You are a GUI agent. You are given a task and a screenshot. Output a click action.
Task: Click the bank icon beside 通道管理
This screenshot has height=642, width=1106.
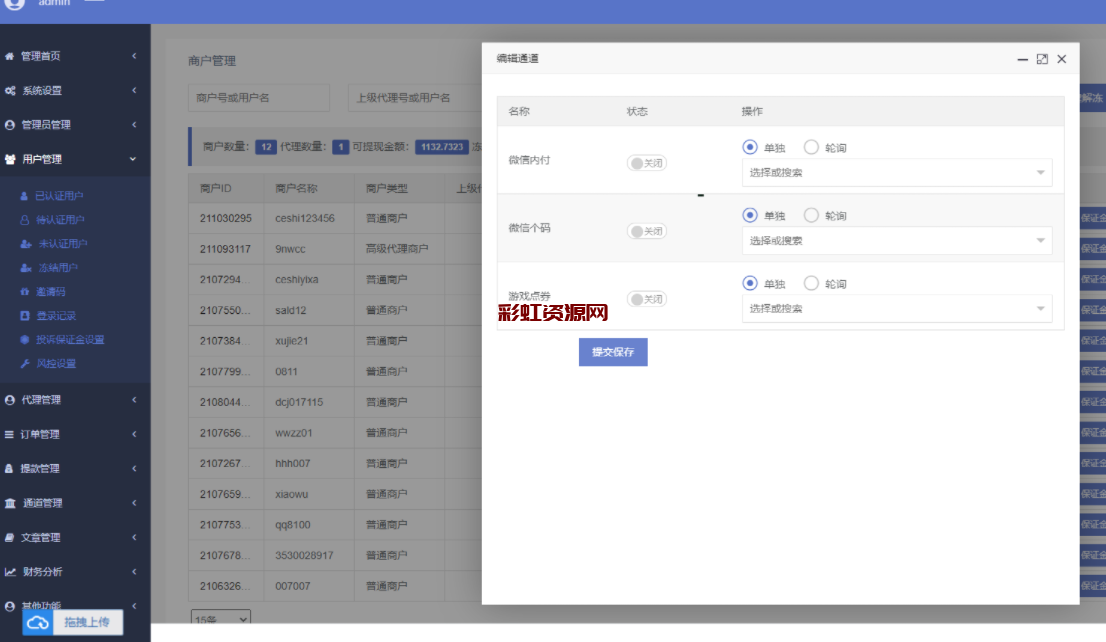coord(10,503)
